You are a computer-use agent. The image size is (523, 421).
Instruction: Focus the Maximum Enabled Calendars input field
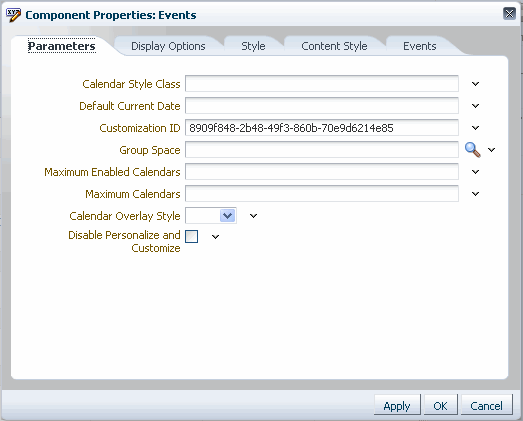(x=322, y=172)
